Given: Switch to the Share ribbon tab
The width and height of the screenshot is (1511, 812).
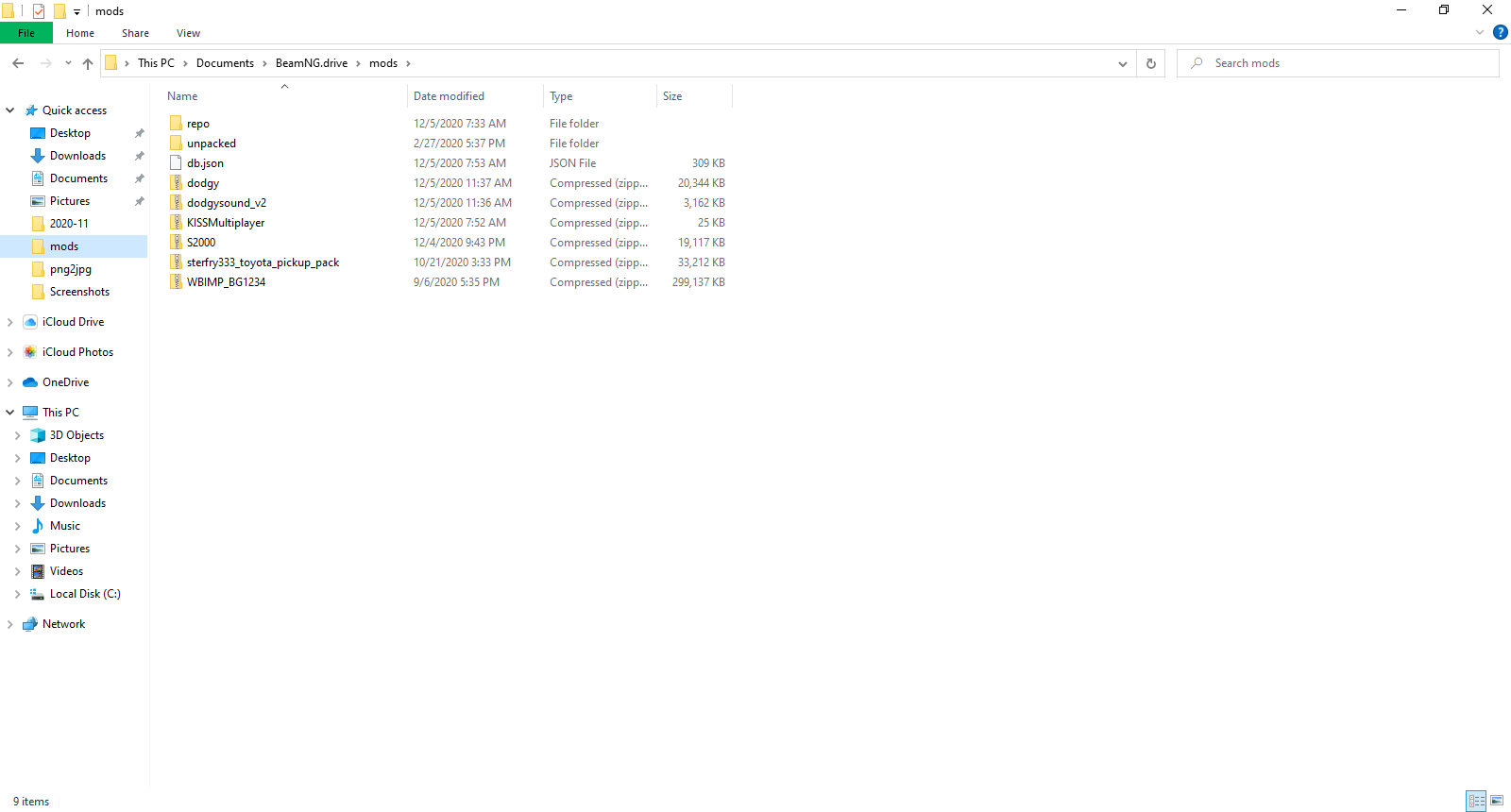Looking at the screenshot, I should point(135,33).
